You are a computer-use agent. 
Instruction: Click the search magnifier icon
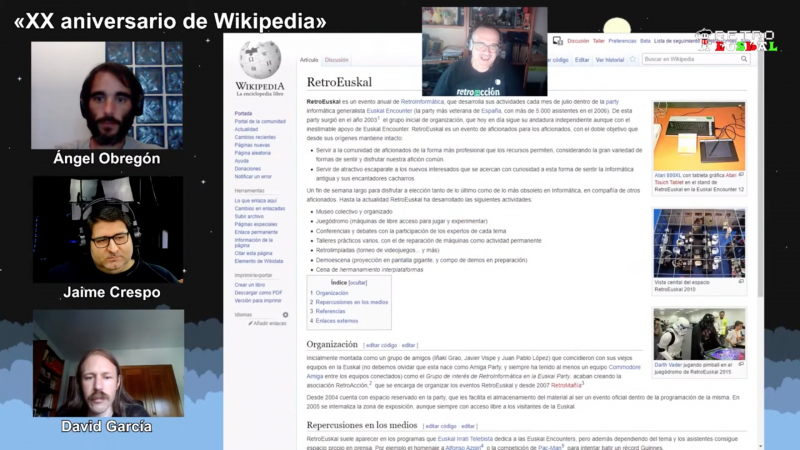744,59
